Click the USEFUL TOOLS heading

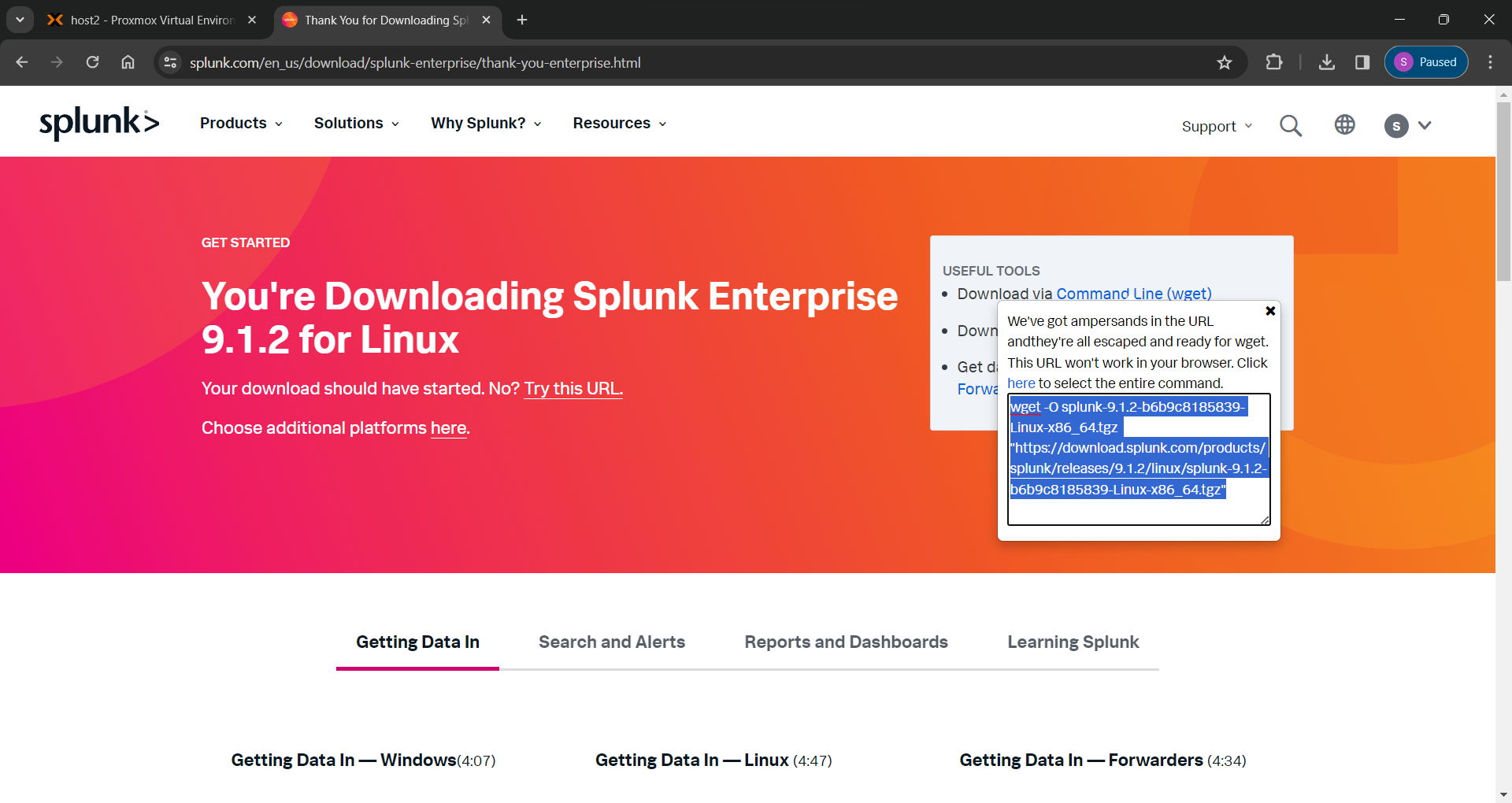pos(991,271)
